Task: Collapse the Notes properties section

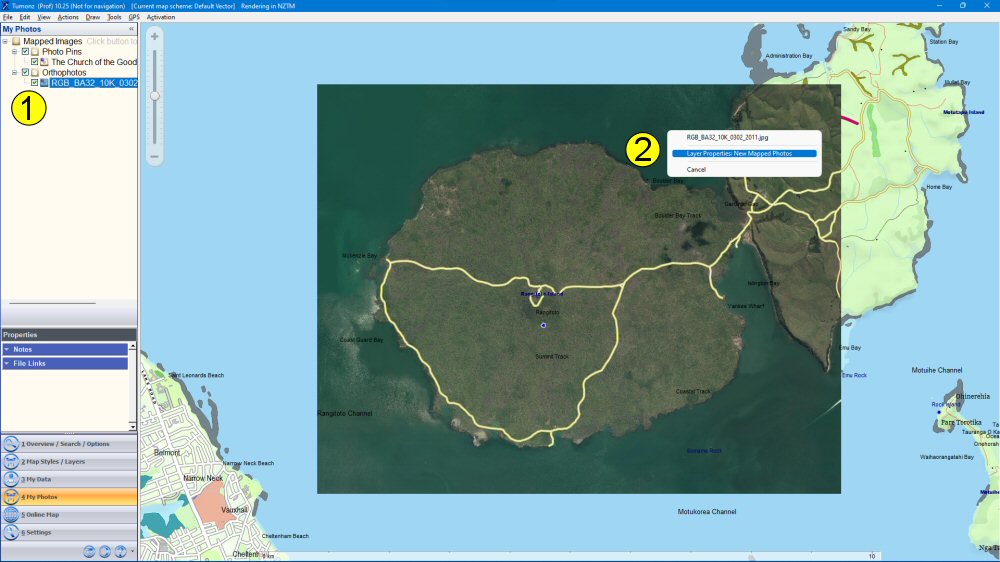Action: [x=7, y=350]
